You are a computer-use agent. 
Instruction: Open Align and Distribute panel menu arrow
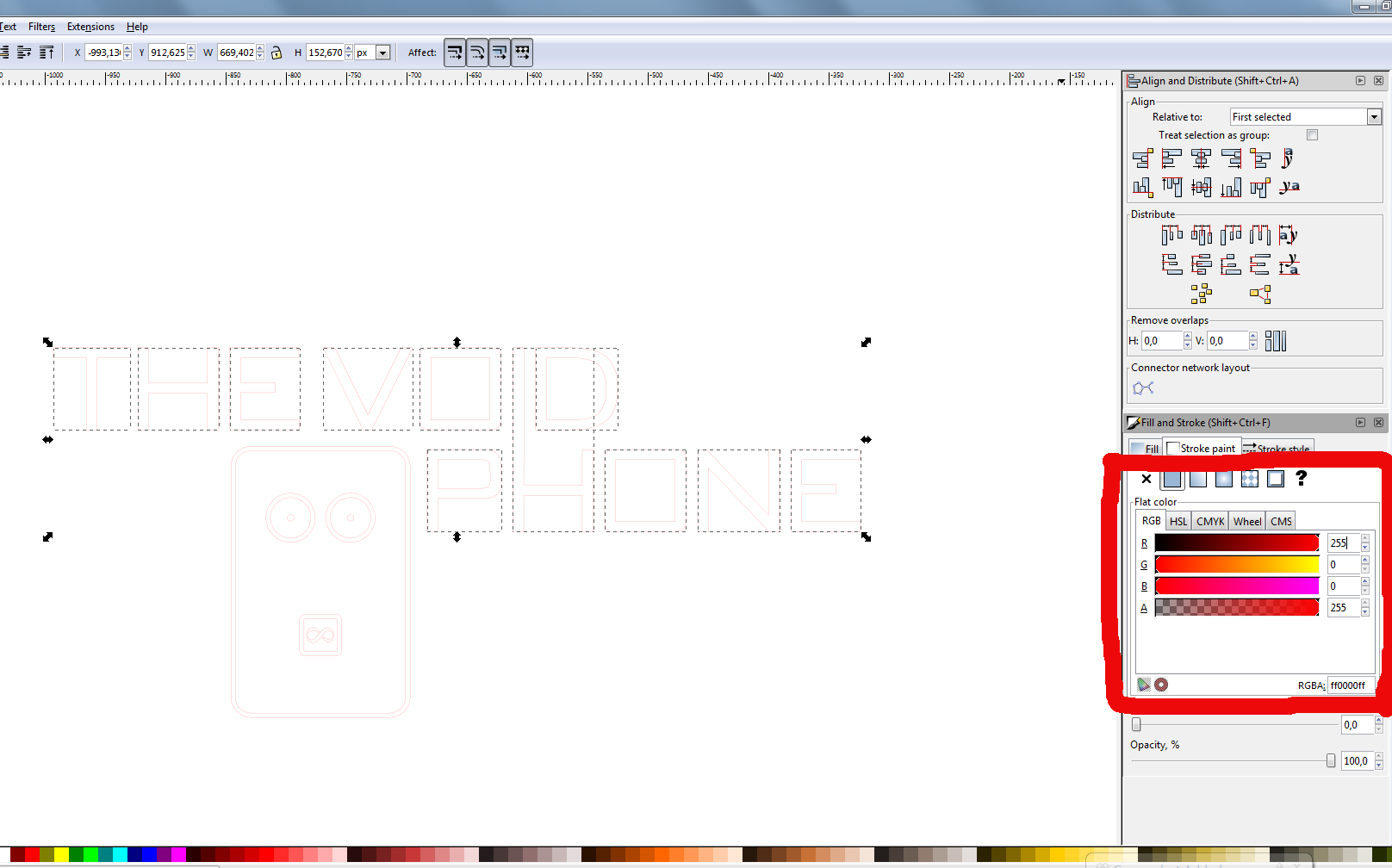tap(1361, 81)
